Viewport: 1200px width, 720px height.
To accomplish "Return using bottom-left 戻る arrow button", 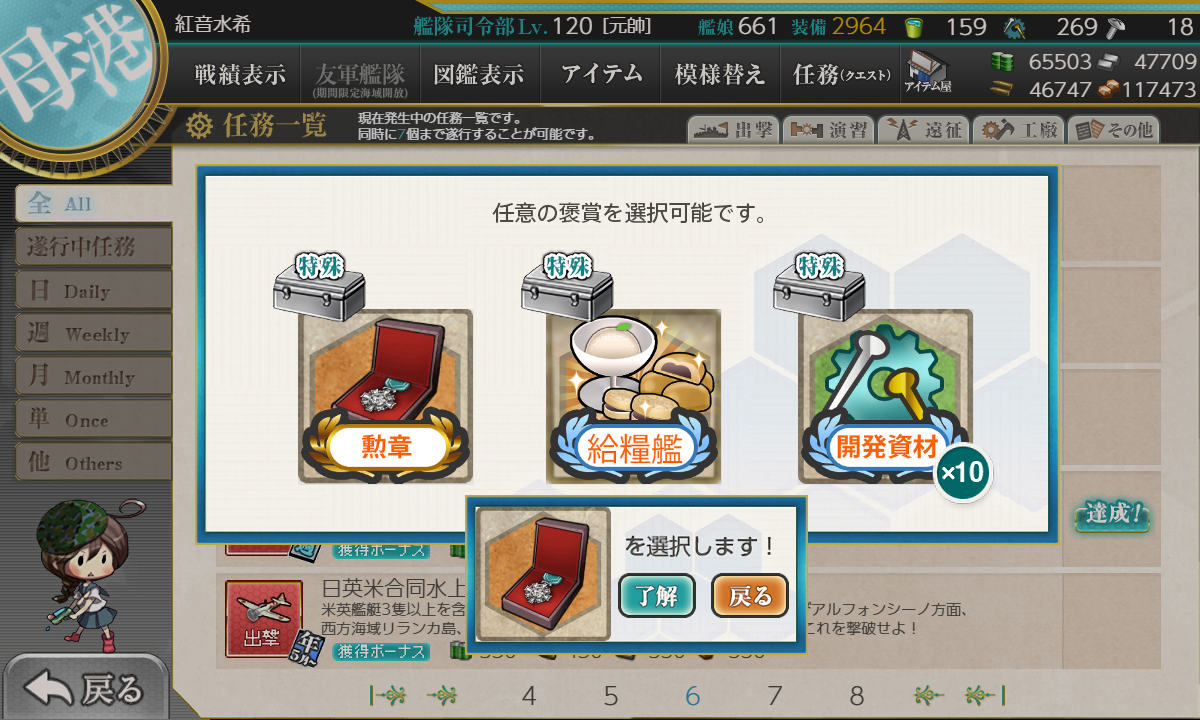I will tap(83, 689).
